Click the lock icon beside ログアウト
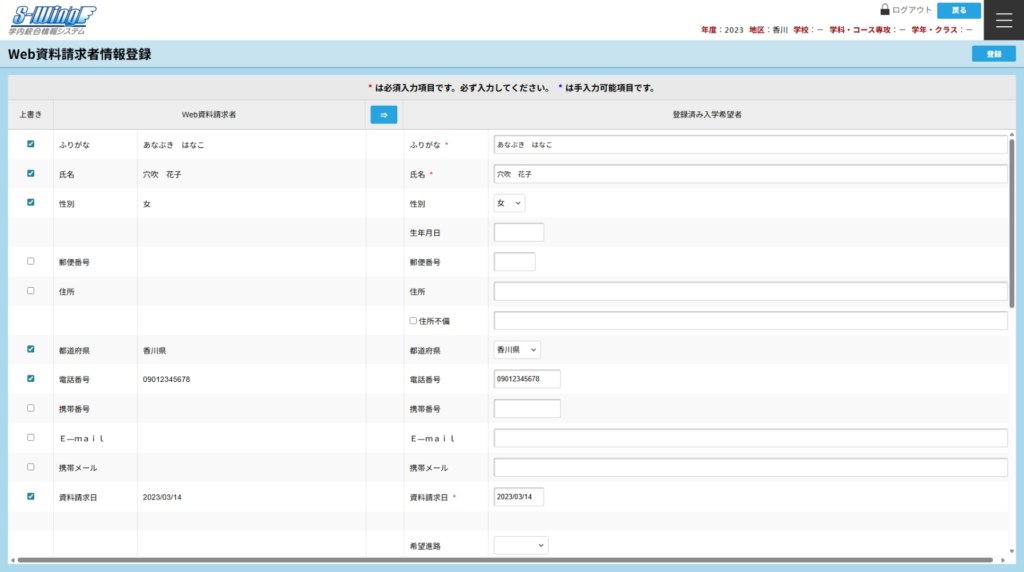 click(x=885, y=10)
